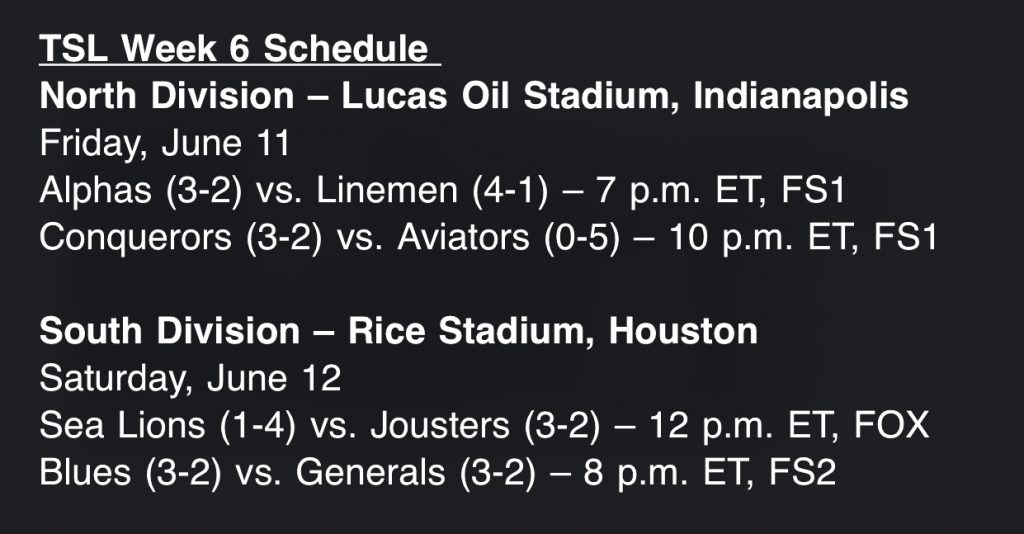Viewport: 1024px width, 534px height.
Task: Click the FOX network label
Action: coord(892,426)
